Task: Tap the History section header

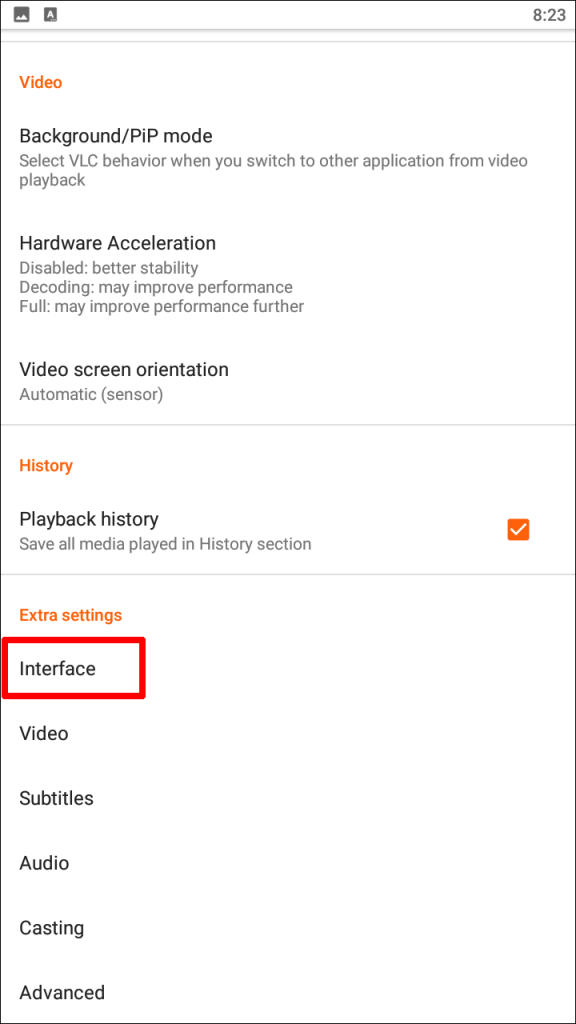Action: [x=46, y=465]
